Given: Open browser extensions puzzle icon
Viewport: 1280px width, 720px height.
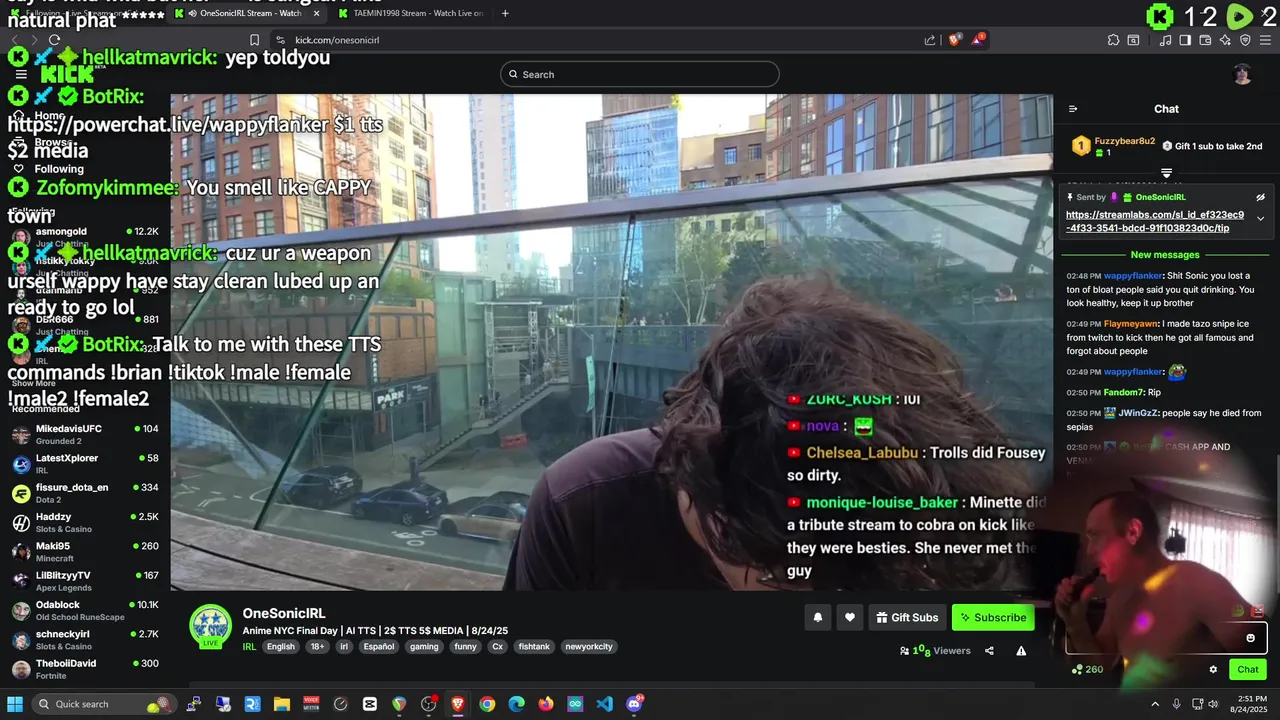Looking at the screenshot, I should [1113, 40].
